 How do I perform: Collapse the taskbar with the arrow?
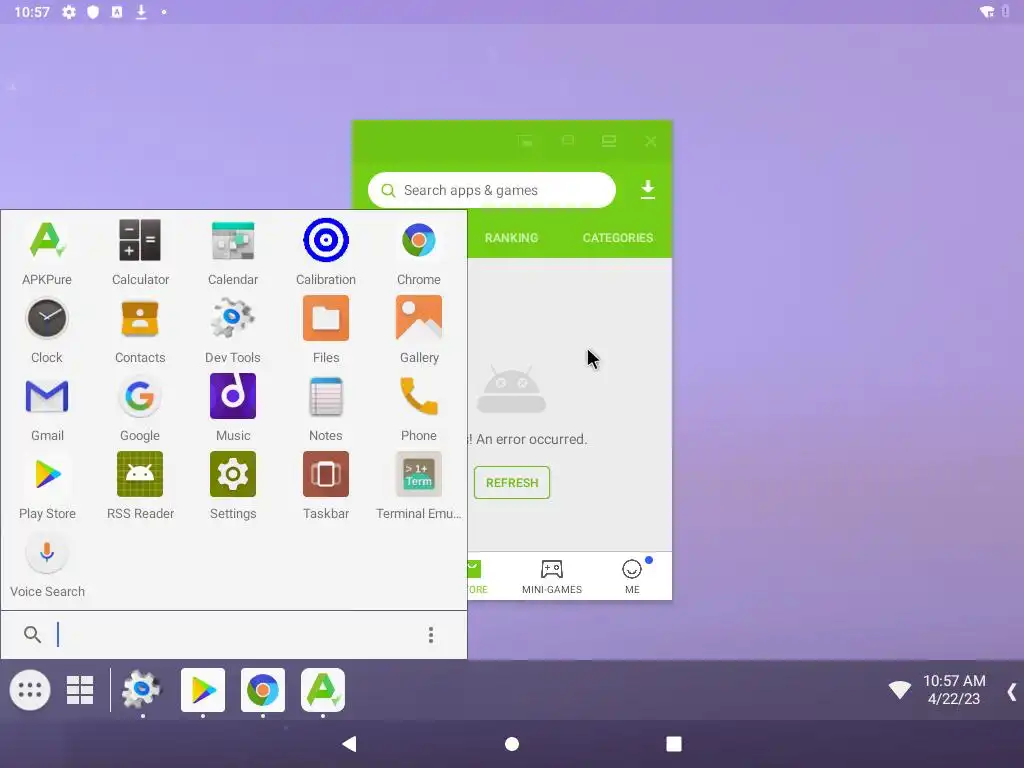coord(1012,692)
